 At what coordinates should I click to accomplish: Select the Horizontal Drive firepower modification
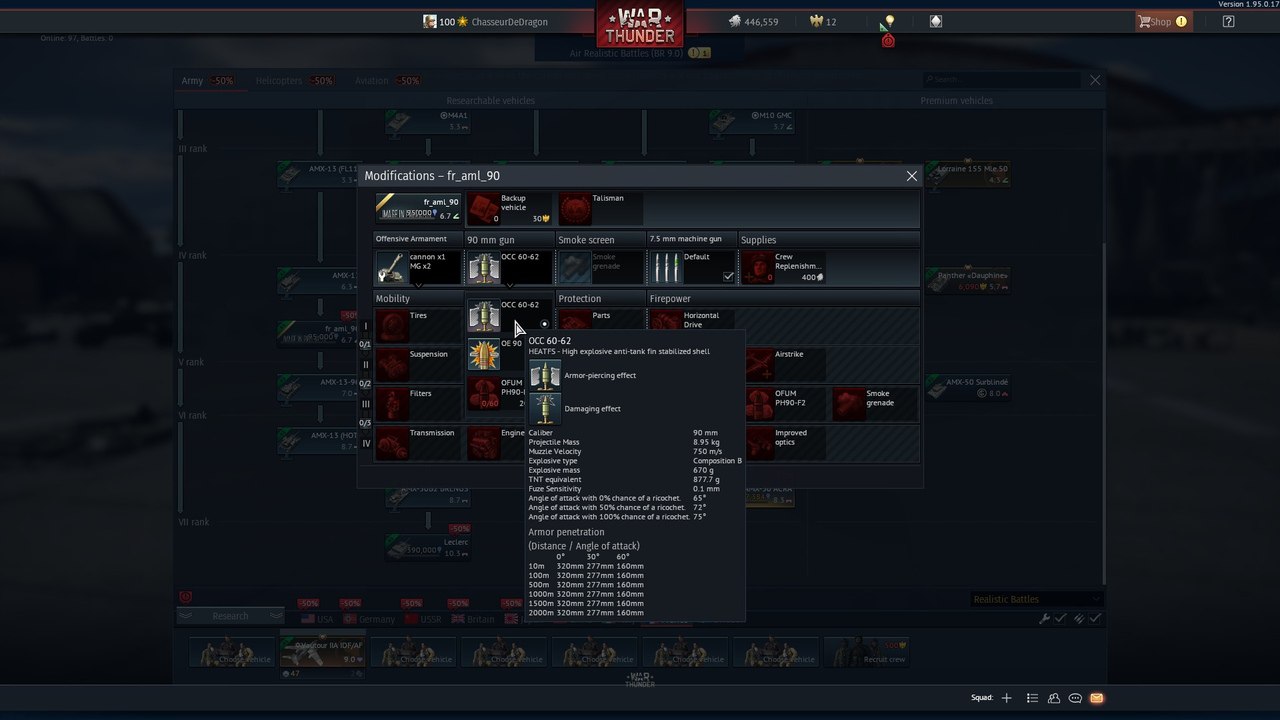tap(692, 318)
